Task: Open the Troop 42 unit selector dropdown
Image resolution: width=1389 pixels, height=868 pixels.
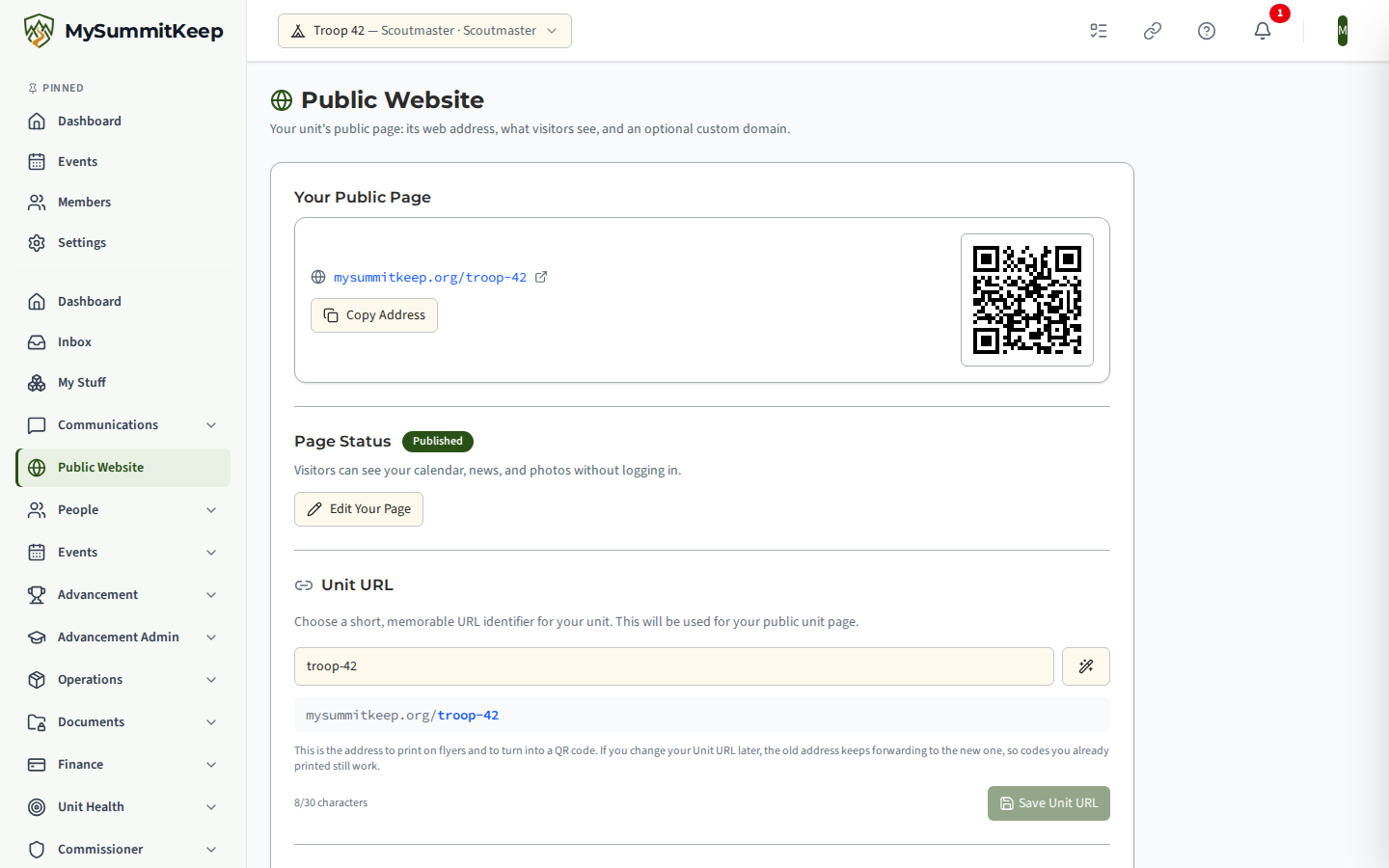Action: [424, 31]
